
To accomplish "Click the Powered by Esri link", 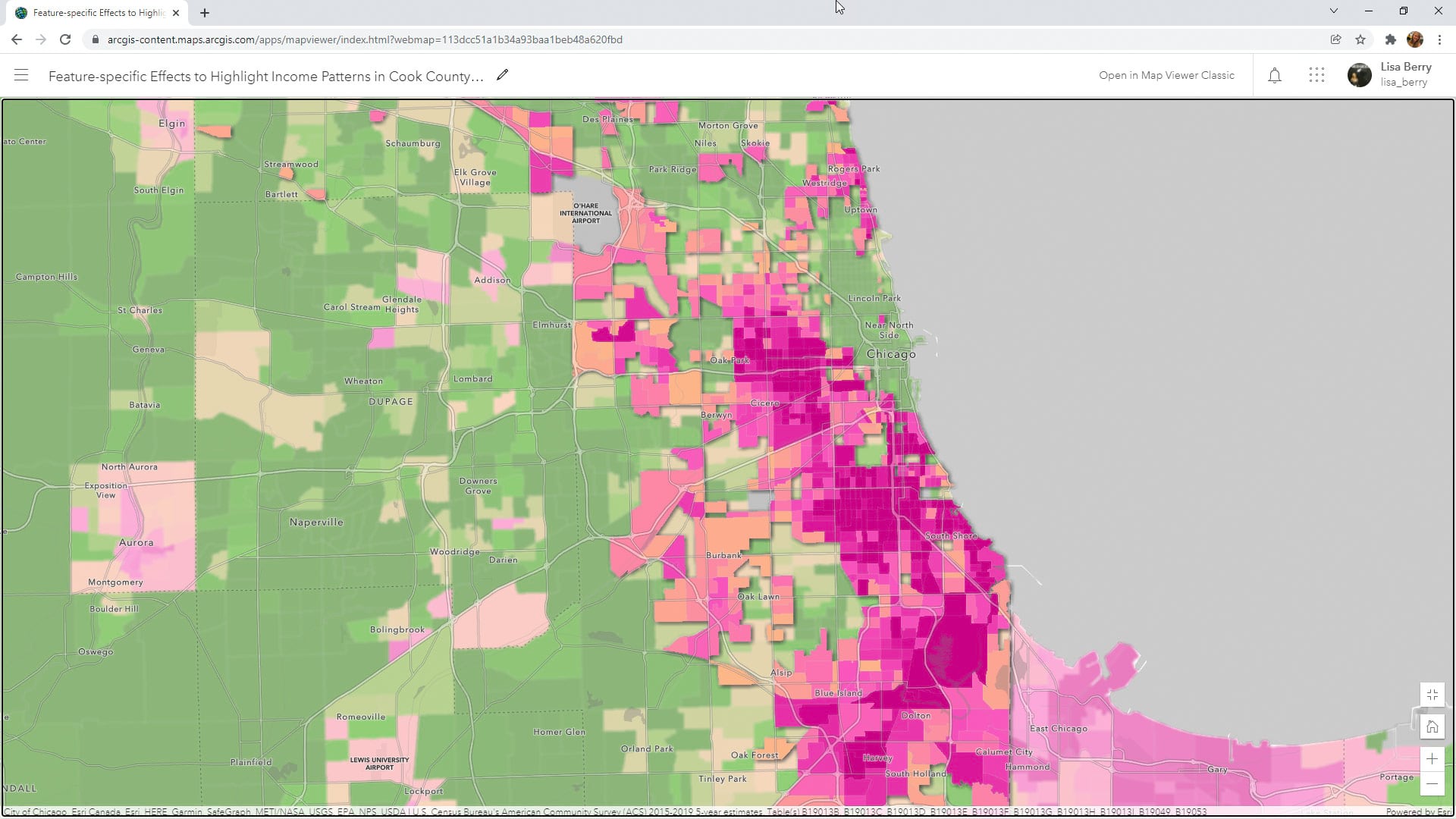I will tap(1417, 812).
